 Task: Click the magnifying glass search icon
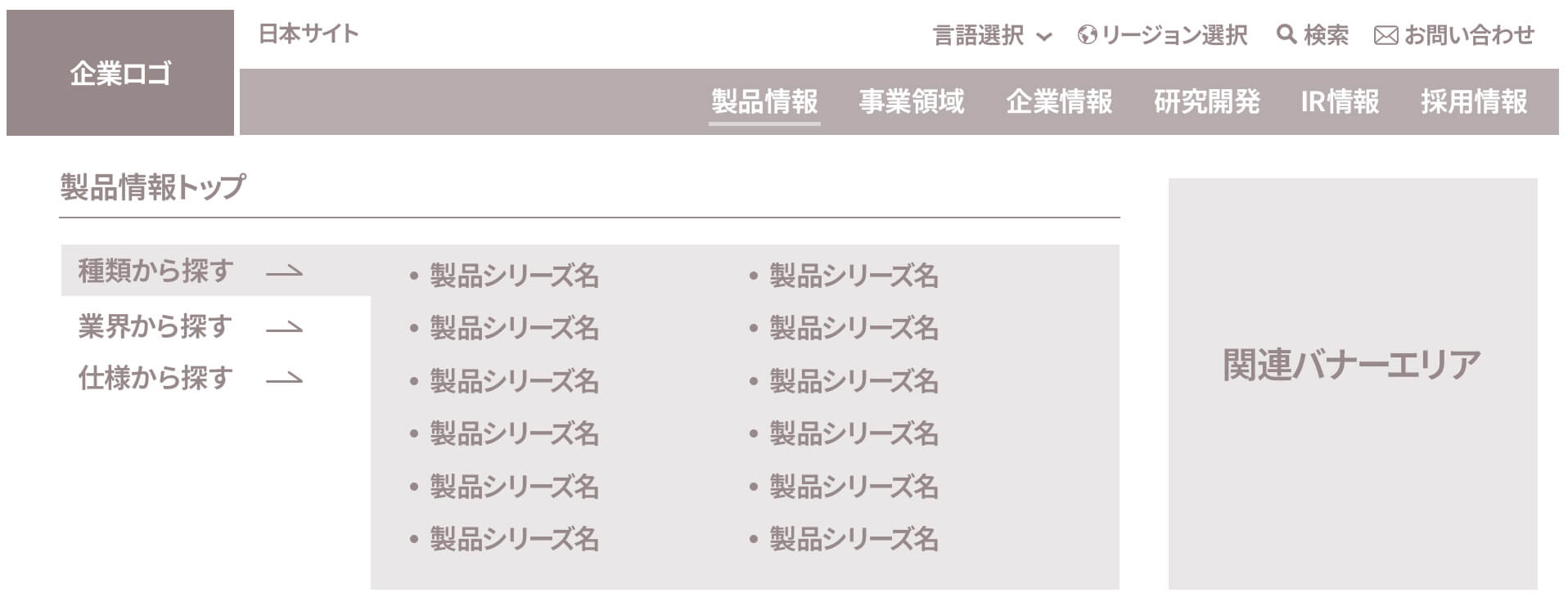coord(1286,34)
